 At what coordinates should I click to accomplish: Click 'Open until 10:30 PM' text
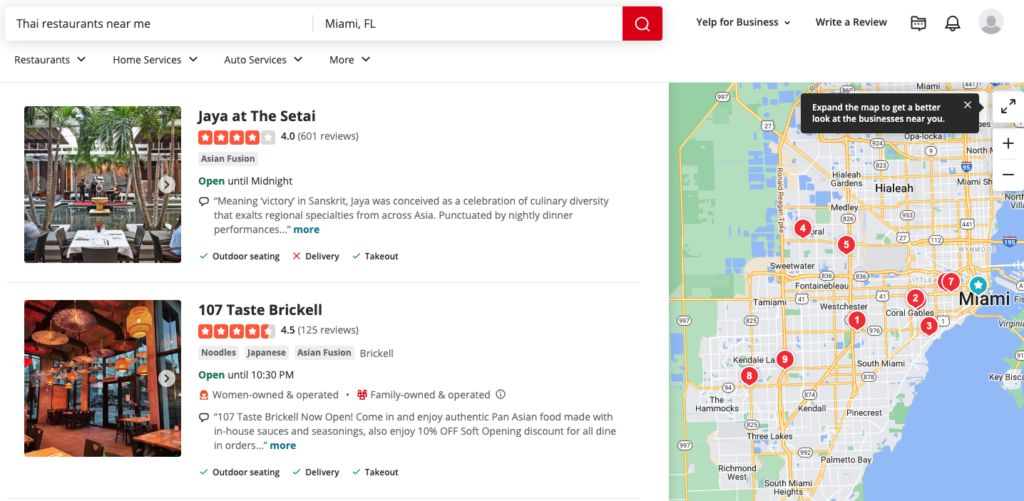click(x=246, y=375)
